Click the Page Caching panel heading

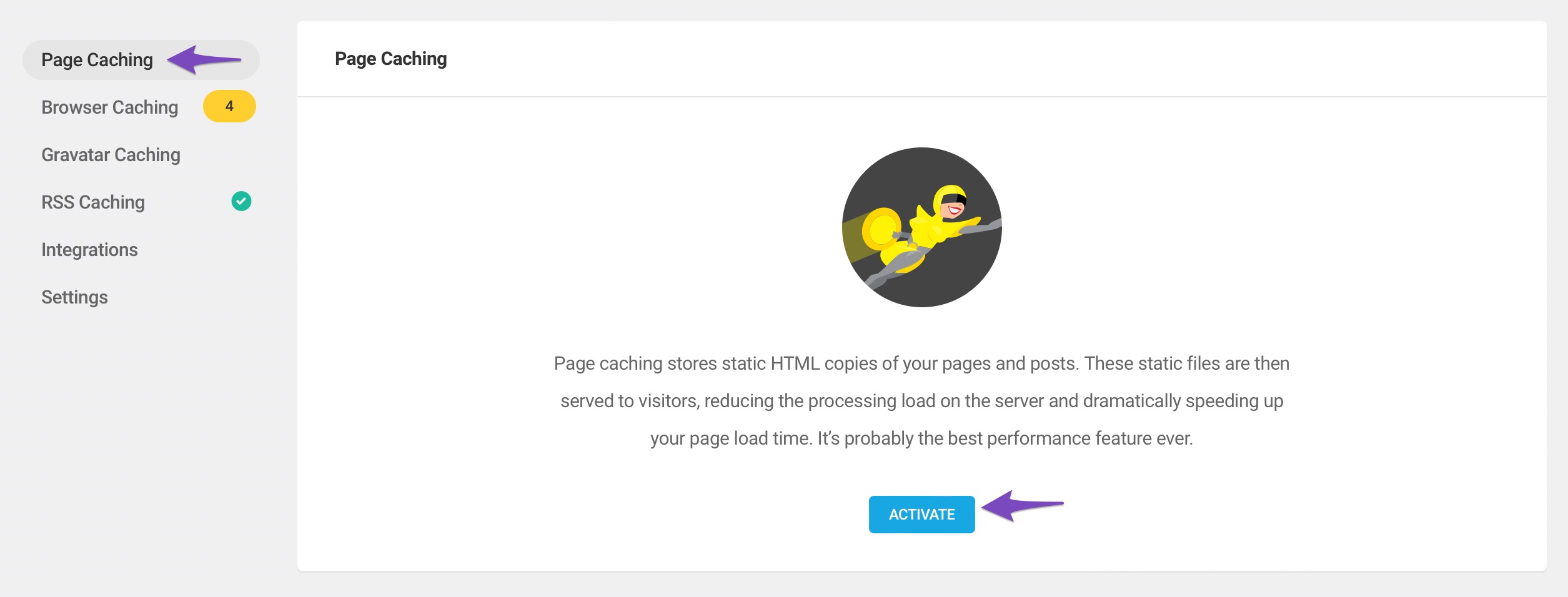[391, 59]
